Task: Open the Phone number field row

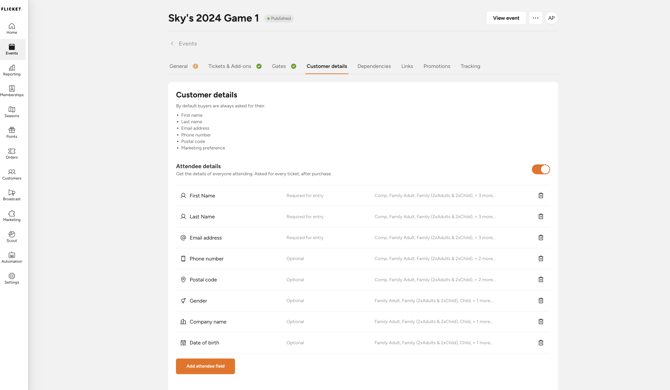Action: point(363,258)
